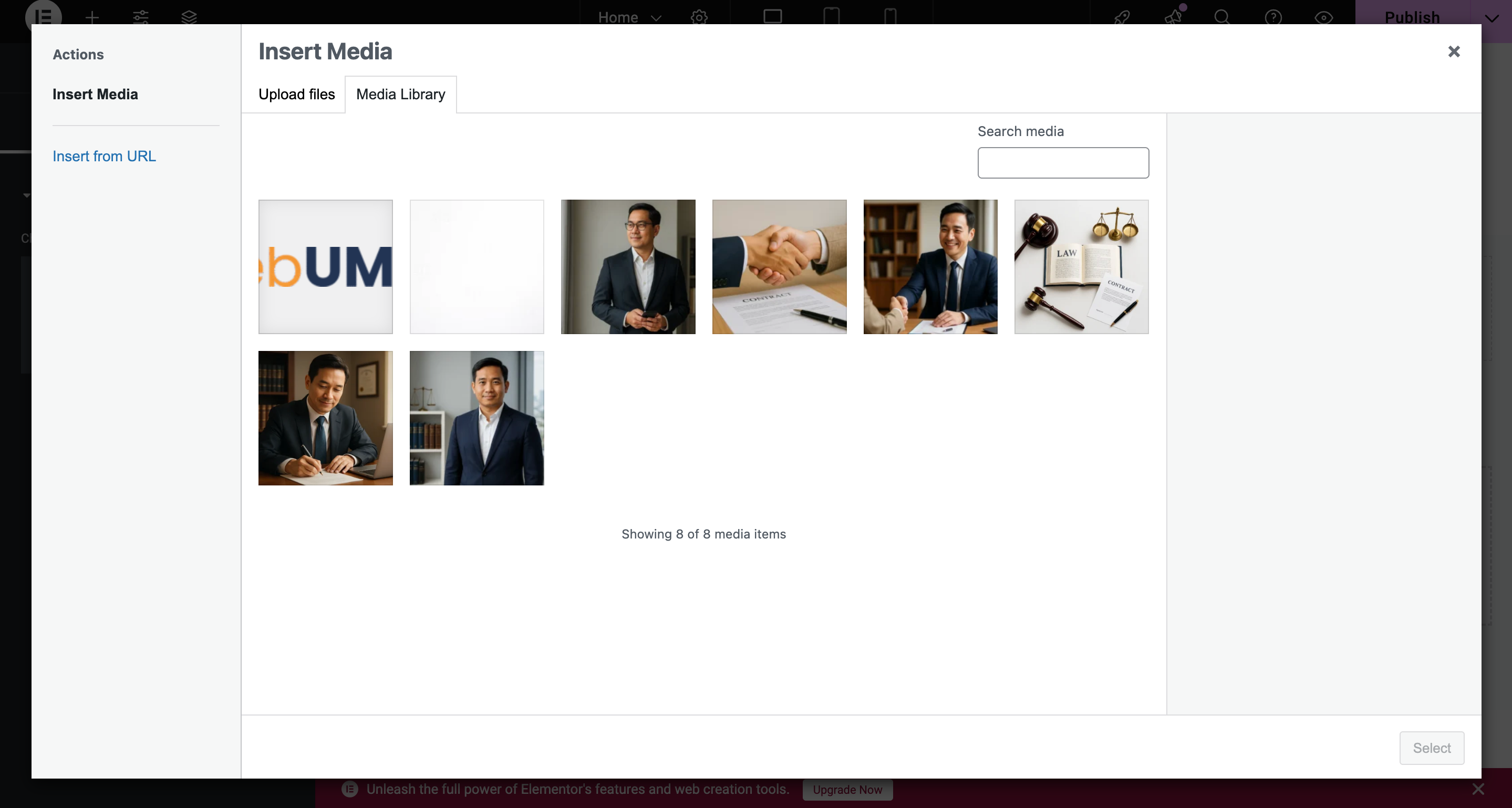Open the Media Library tab

(400, 95)
